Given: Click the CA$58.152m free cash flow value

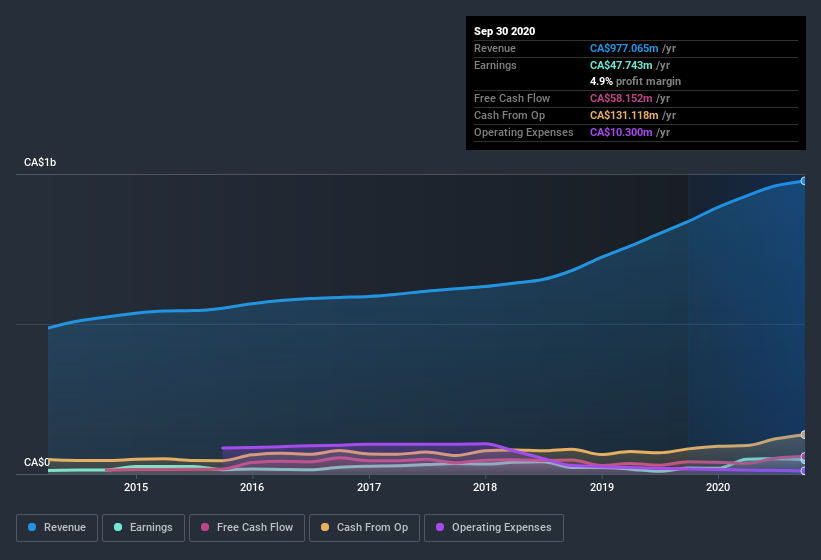Looking at the screenshot, I should 621,98.
